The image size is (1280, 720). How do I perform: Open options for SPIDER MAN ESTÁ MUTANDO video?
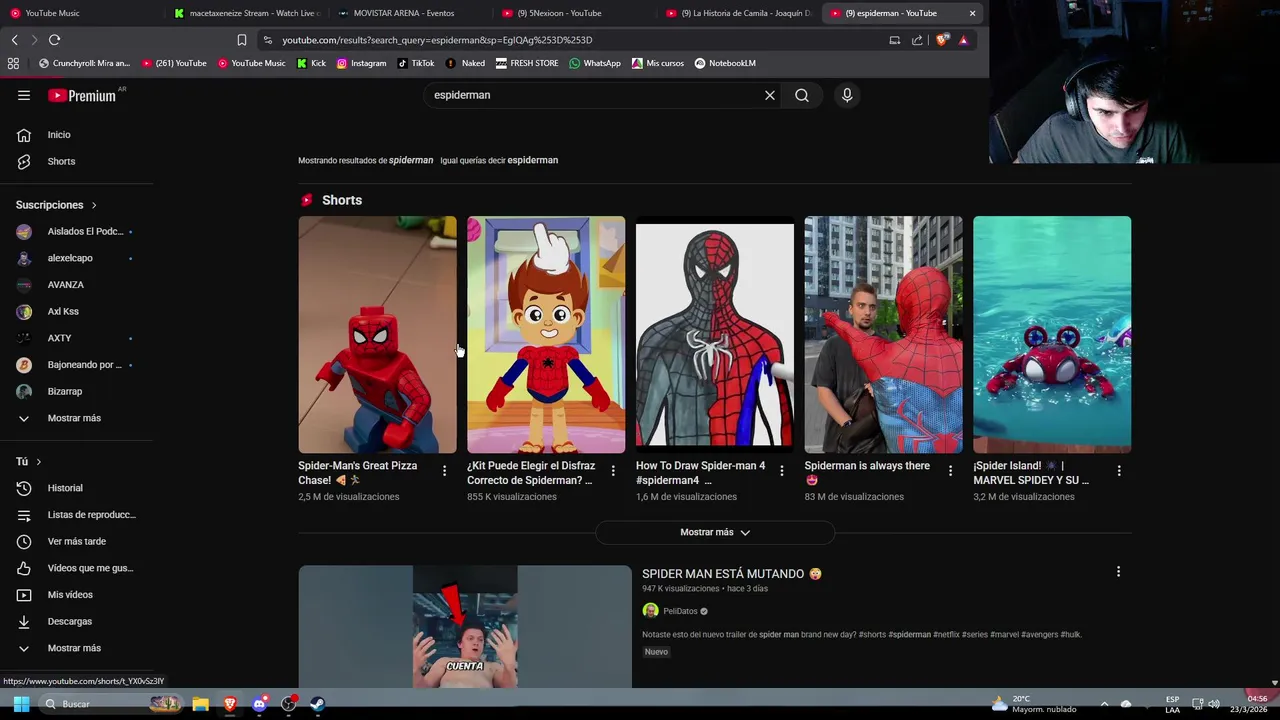1118,572
